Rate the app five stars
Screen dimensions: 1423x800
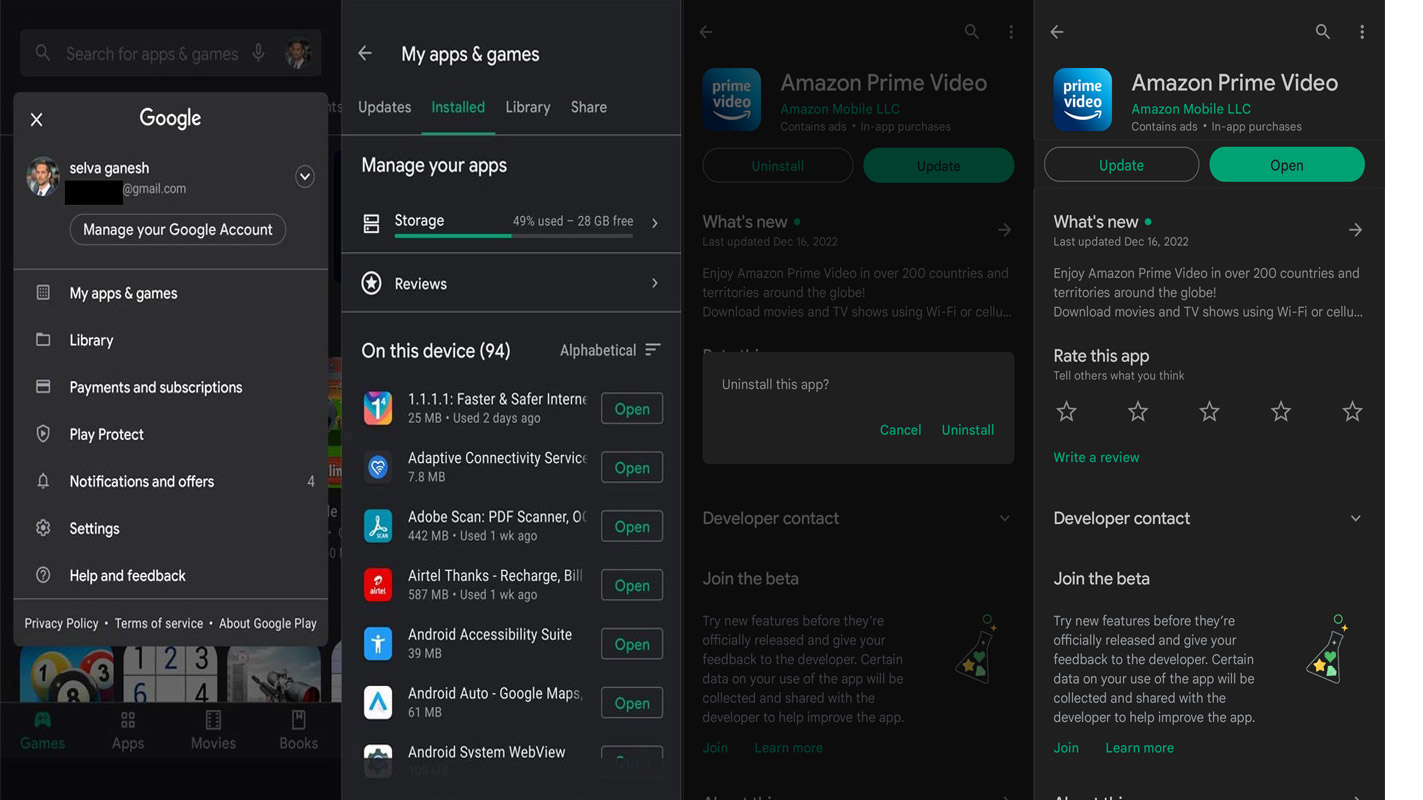[x=1352, y=411]
